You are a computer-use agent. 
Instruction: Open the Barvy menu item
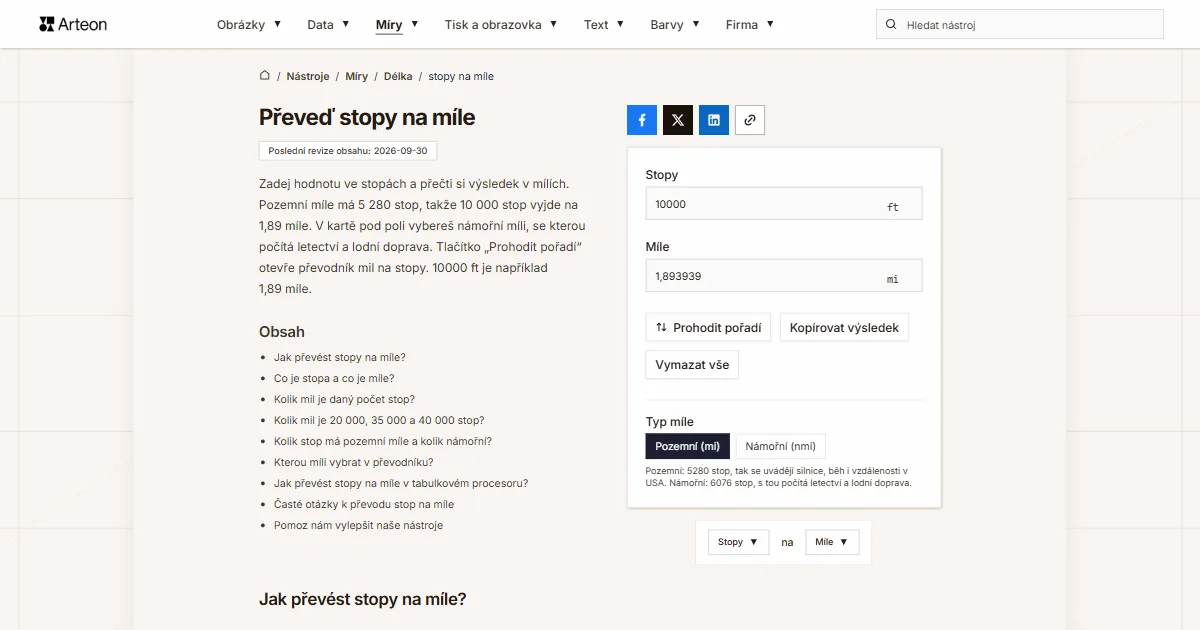(x=675, y=24)
